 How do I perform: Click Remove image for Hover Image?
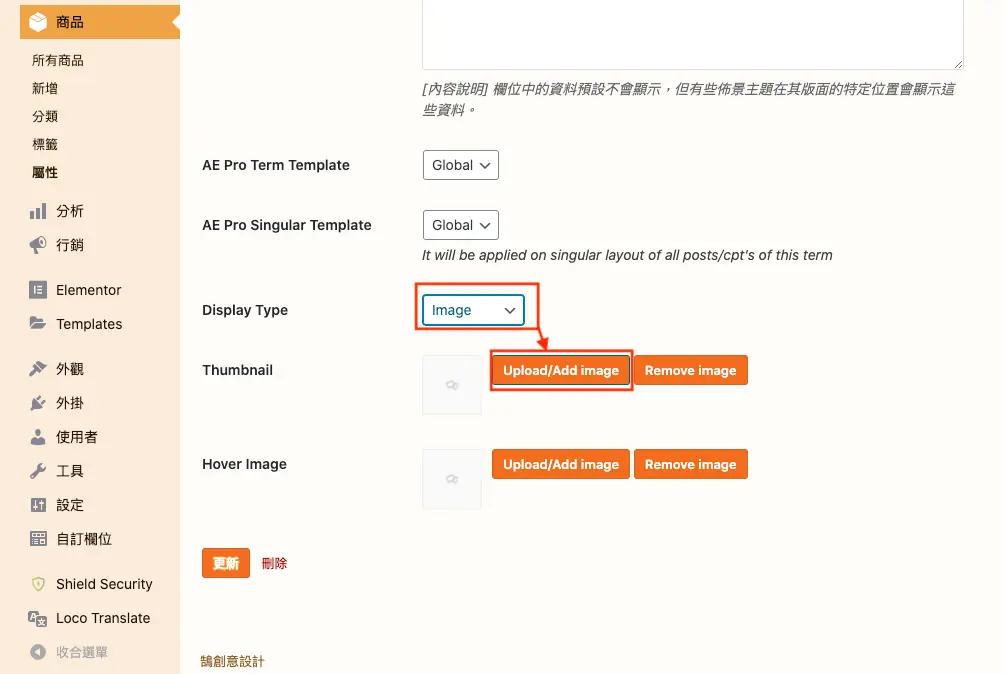[690, 464]
